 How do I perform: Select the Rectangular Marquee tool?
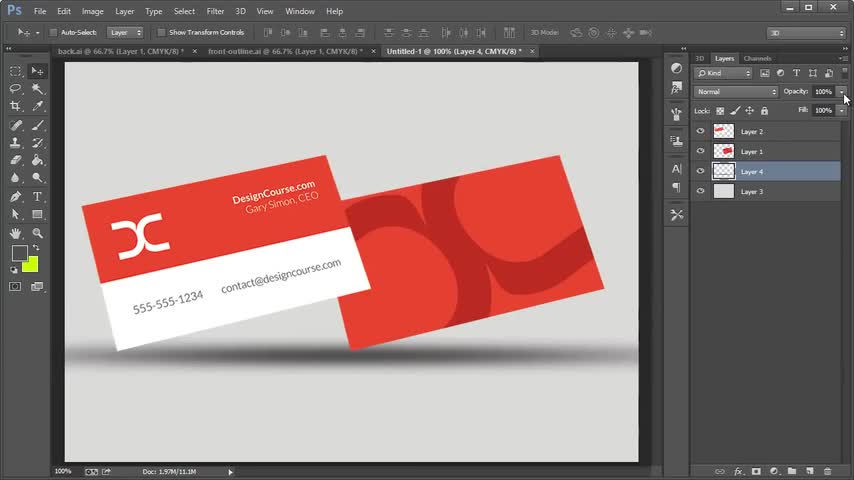(15, 71)
